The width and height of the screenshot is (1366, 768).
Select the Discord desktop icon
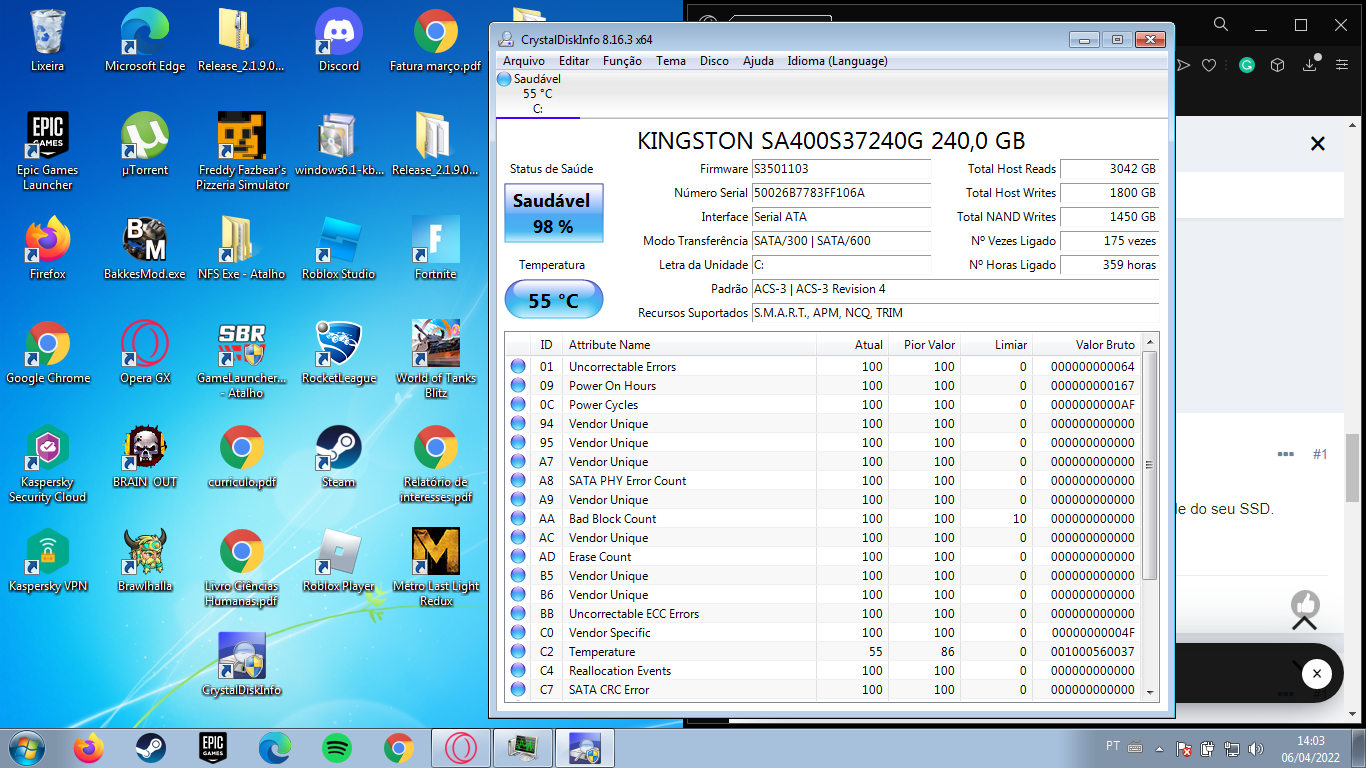tap(339, 41)
